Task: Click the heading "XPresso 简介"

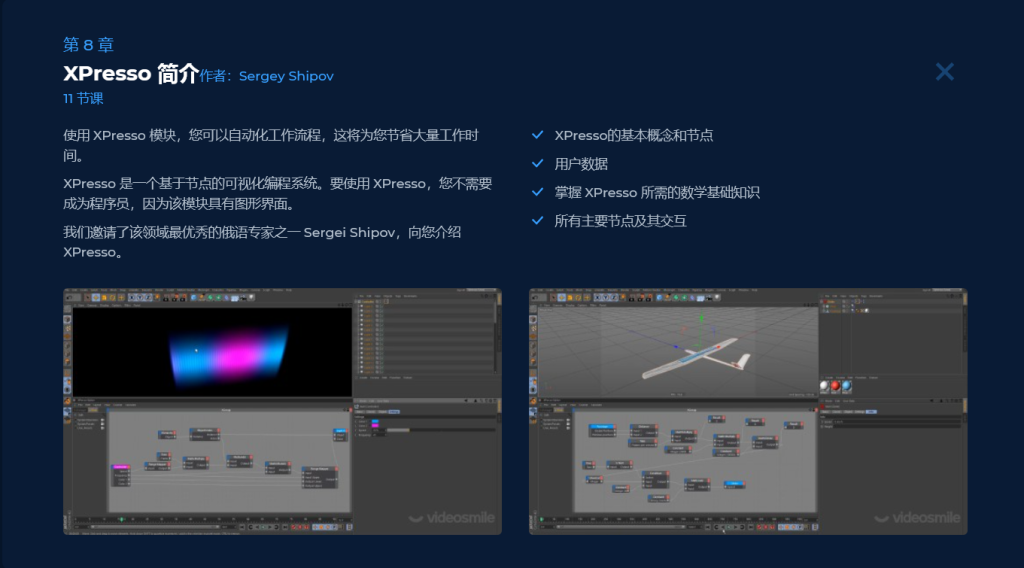Action: click(x=131, y=74)
